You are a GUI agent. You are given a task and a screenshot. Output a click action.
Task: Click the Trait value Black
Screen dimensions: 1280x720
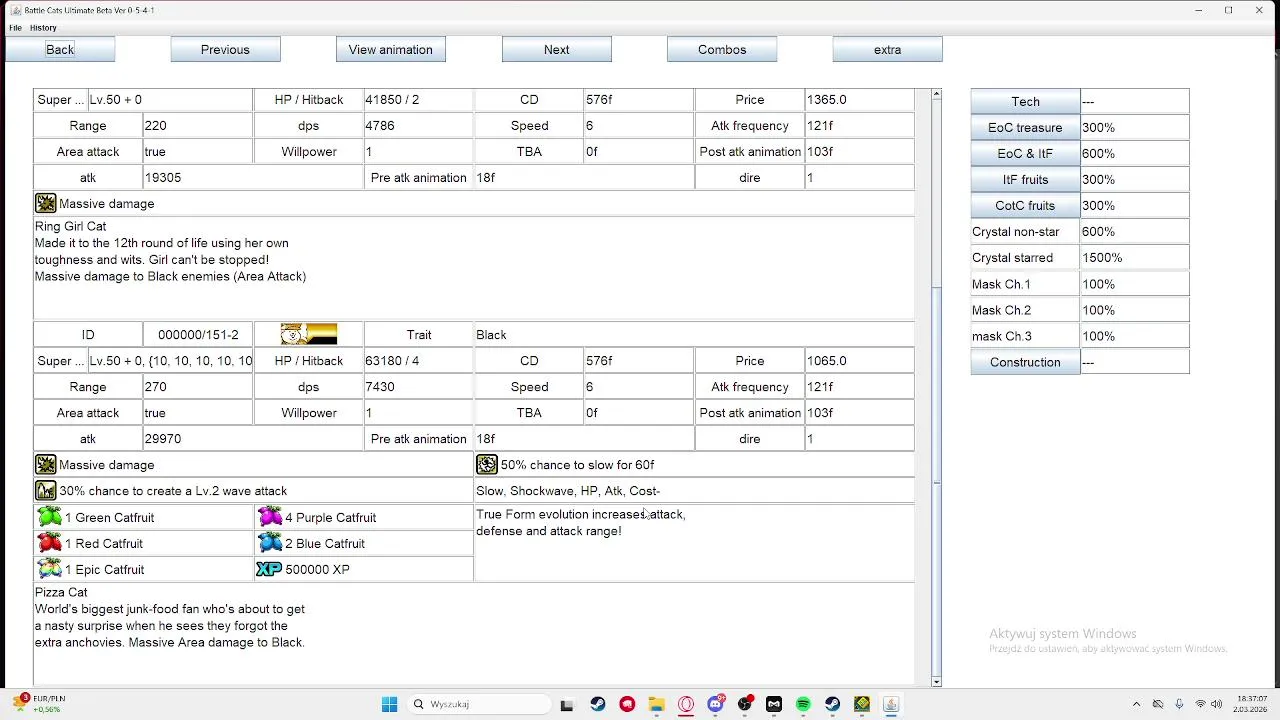pos(694,335)
